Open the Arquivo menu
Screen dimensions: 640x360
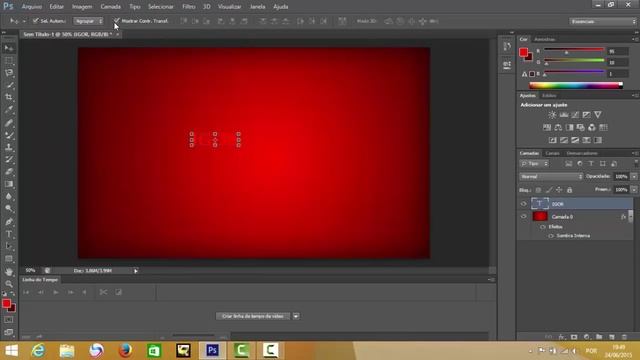pos(32,7)
